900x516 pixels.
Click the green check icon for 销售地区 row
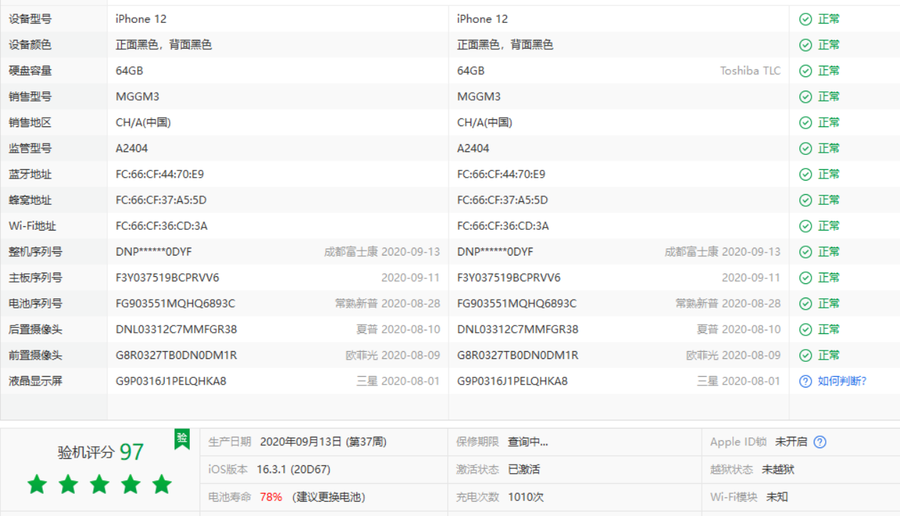pos(805,123)
